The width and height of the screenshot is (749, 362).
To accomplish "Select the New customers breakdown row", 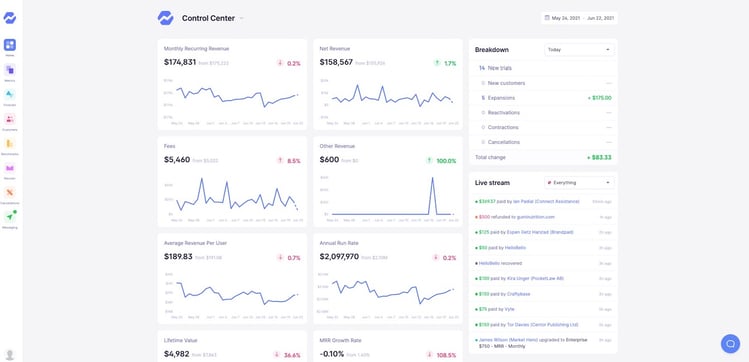I will click(543, 83).
